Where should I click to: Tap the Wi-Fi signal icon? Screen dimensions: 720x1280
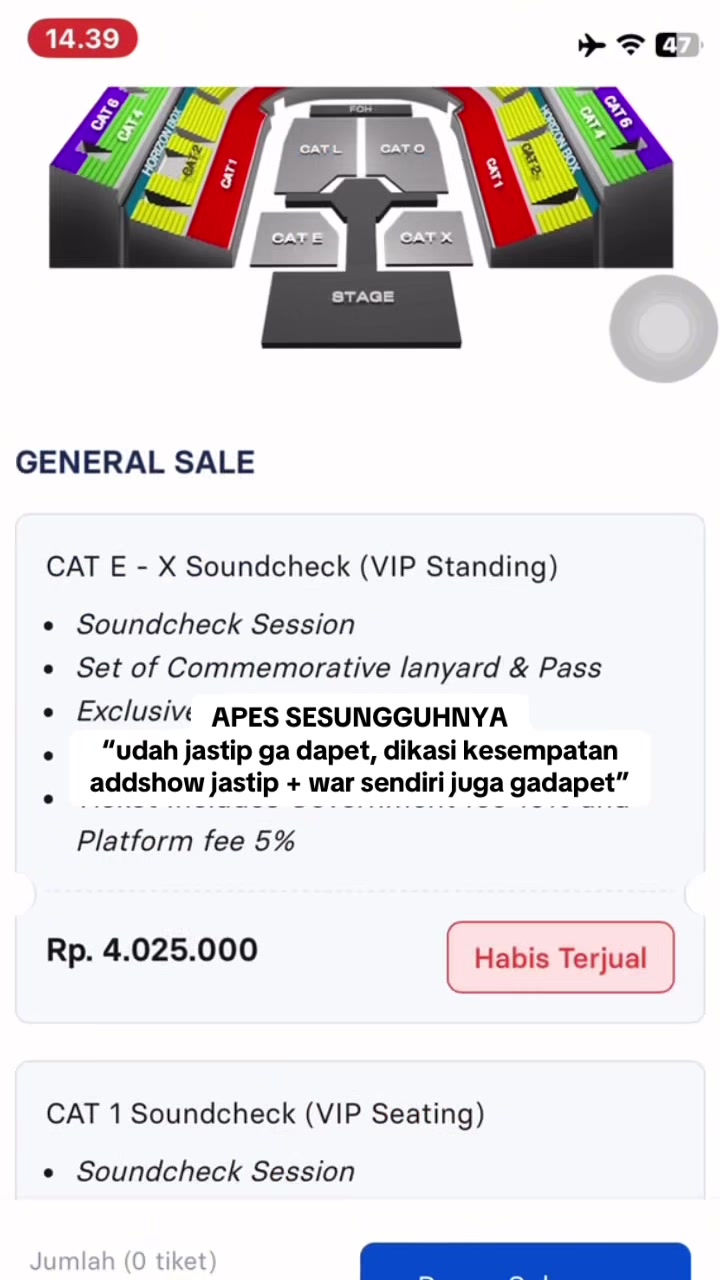[x=630, y=45]
